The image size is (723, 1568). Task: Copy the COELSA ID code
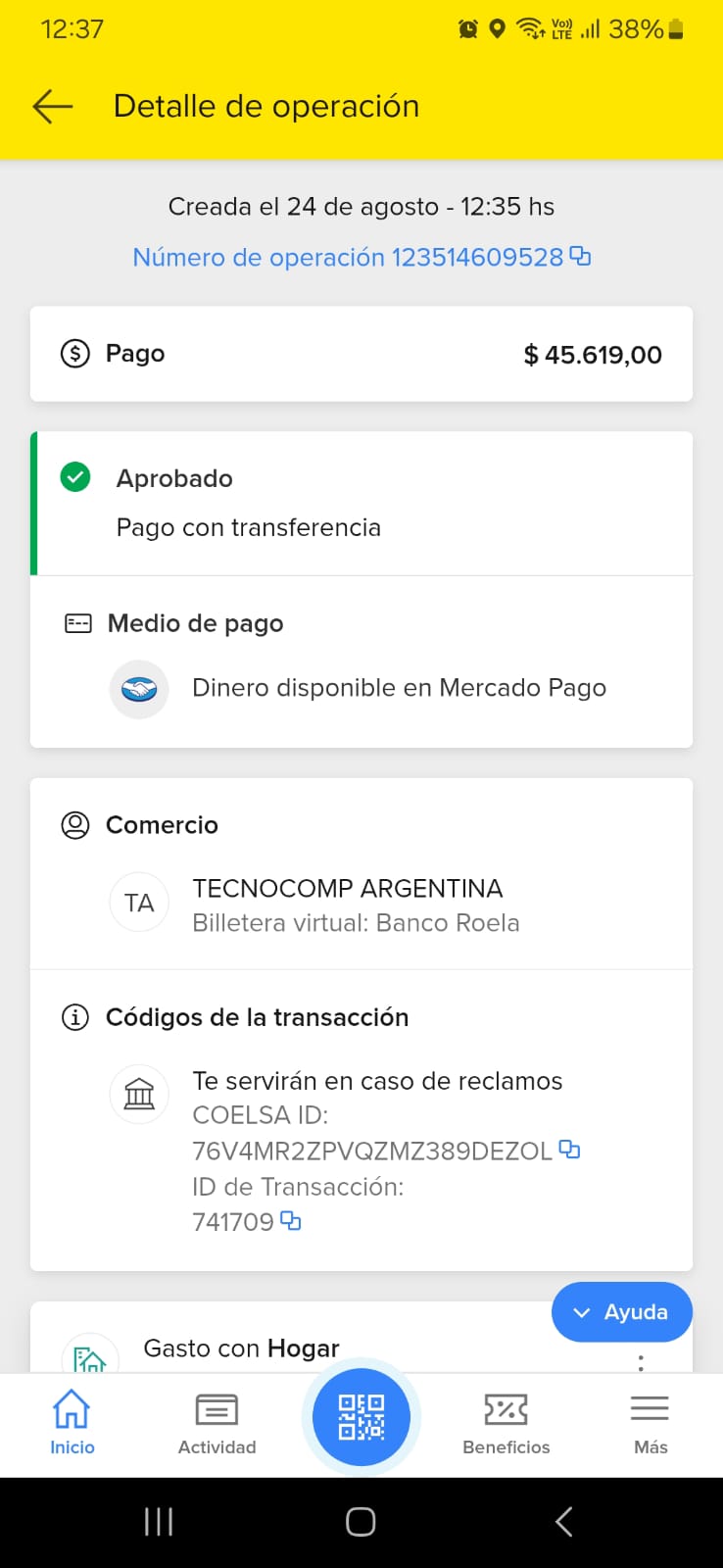(x=569, y=1150)
